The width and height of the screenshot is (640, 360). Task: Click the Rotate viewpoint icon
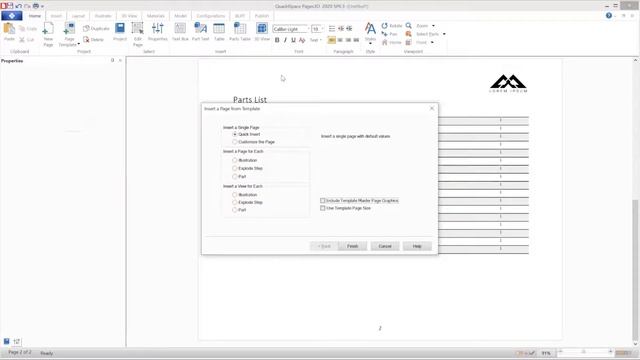point(384,26)
